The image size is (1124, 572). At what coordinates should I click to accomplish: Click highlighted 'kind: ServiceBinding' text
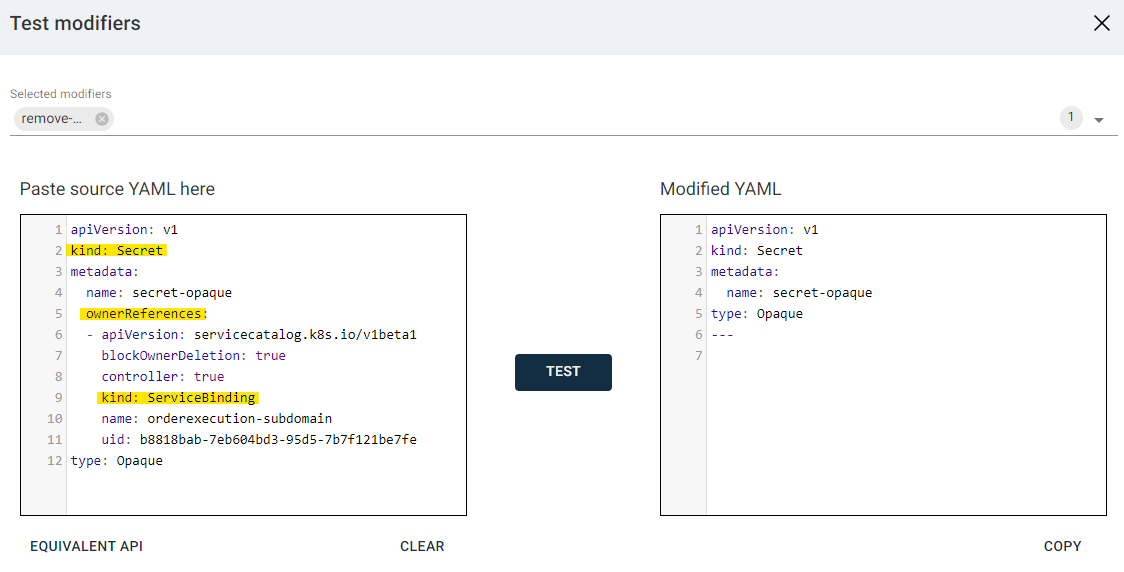coord(178,398)
